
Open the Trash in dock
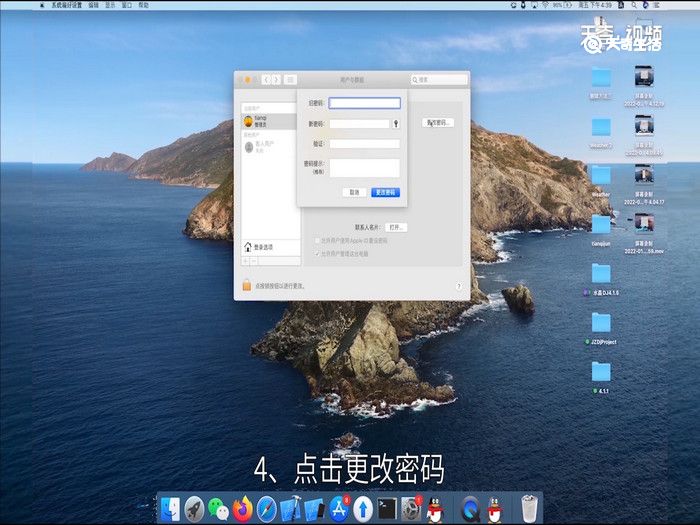tap(529, 509)
